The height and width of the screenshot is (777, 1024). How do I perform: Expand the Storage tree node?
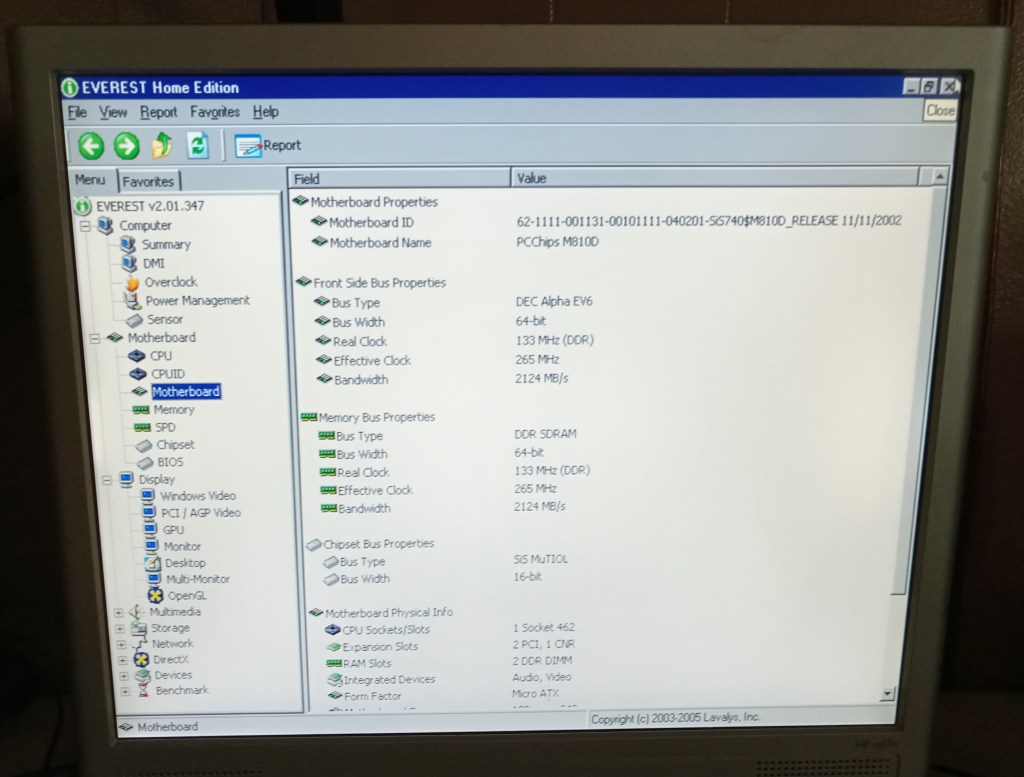[x=120, y=628]
